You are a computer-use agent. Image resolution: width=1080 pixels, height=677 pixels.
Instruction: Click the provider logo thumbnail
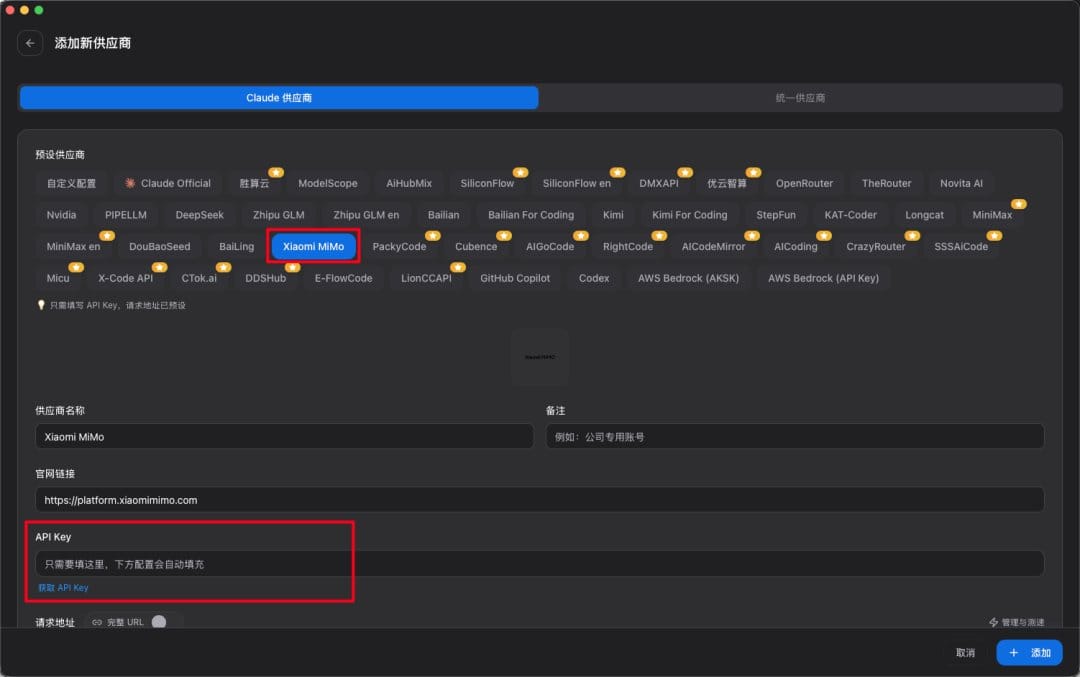[x=540, y=357]
